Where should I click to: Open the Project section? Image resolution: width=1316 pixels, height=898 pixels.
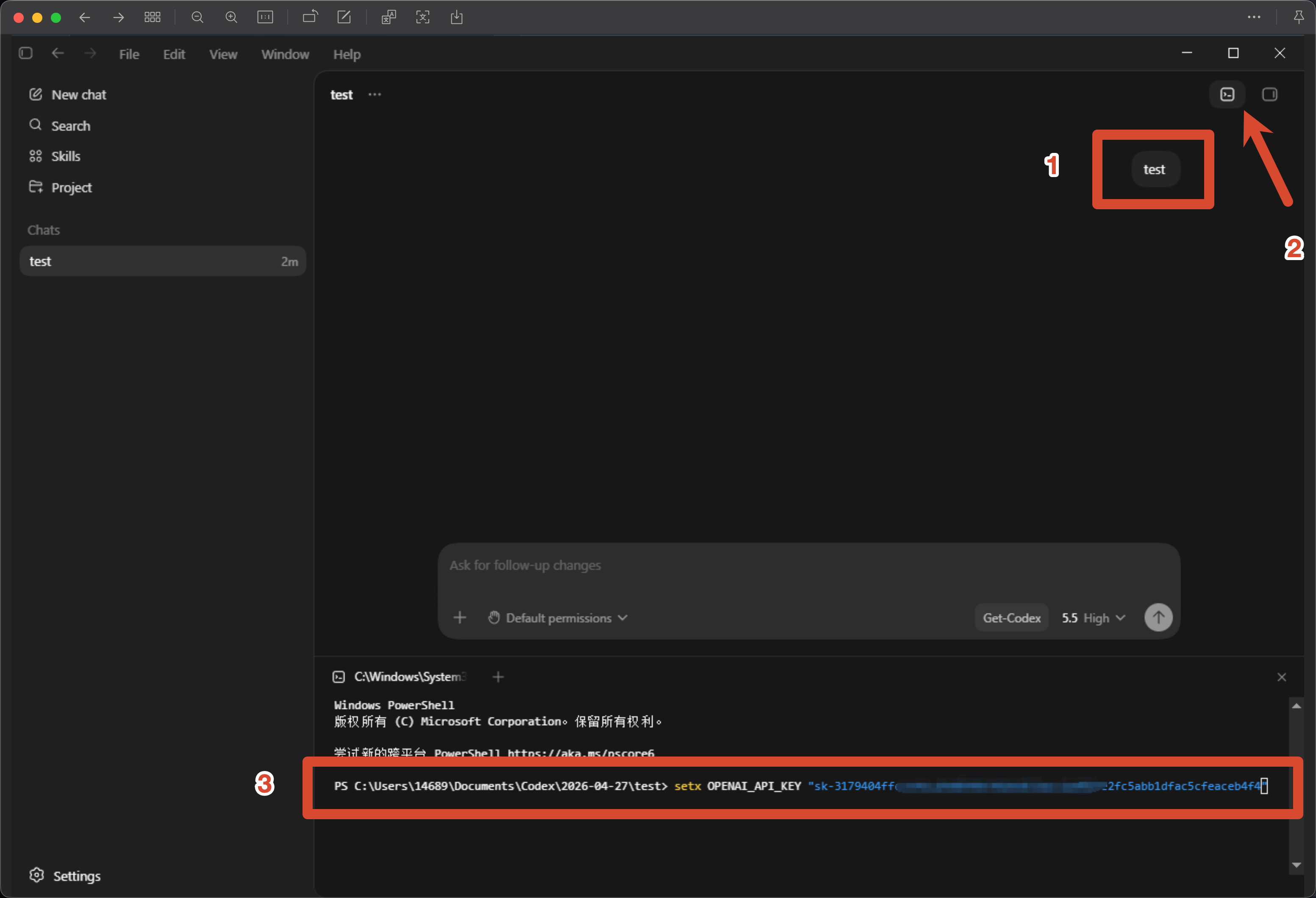[61, 187]
